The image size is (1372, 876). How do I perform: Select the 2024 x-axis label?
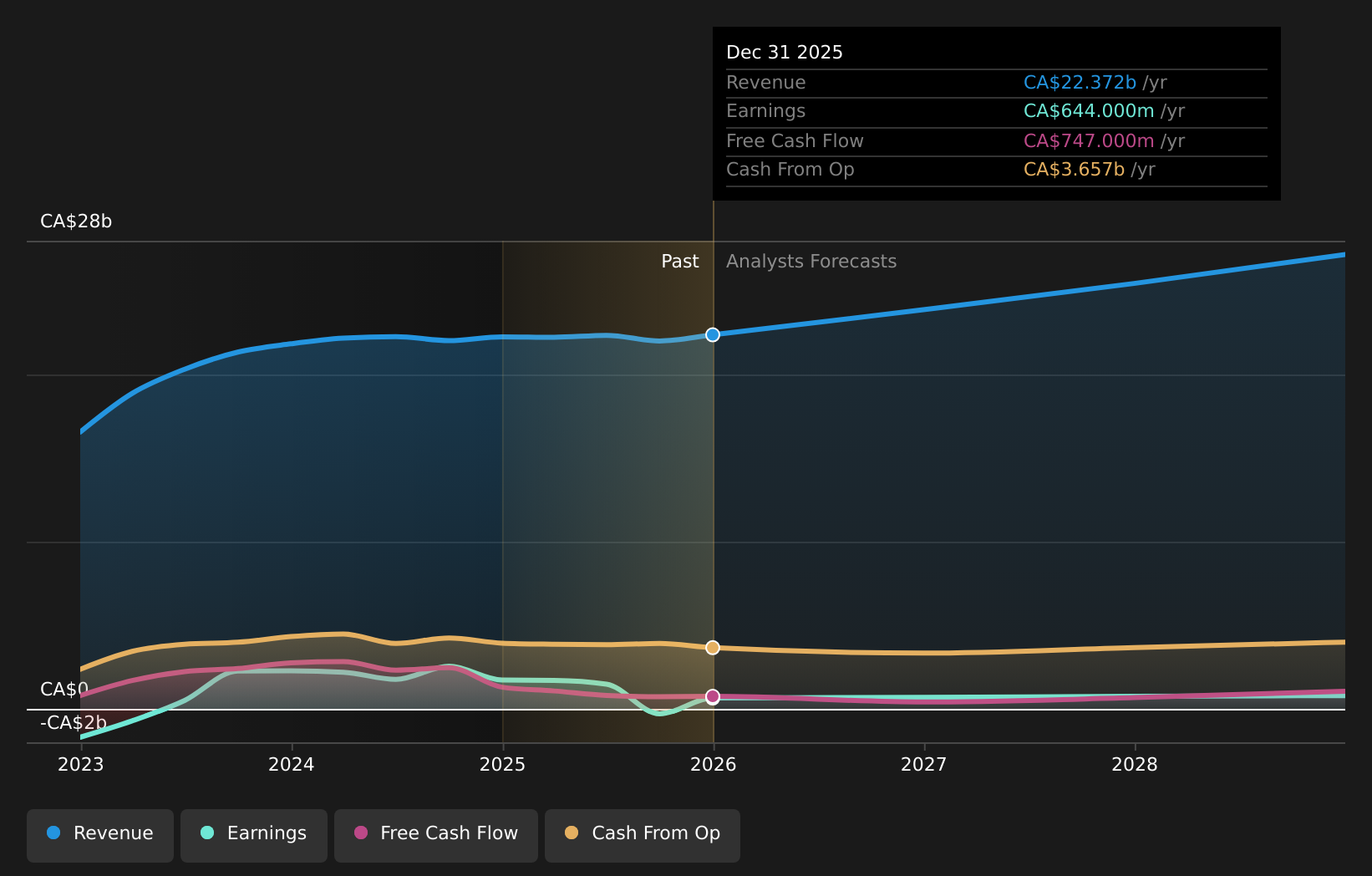coord(292,765)
